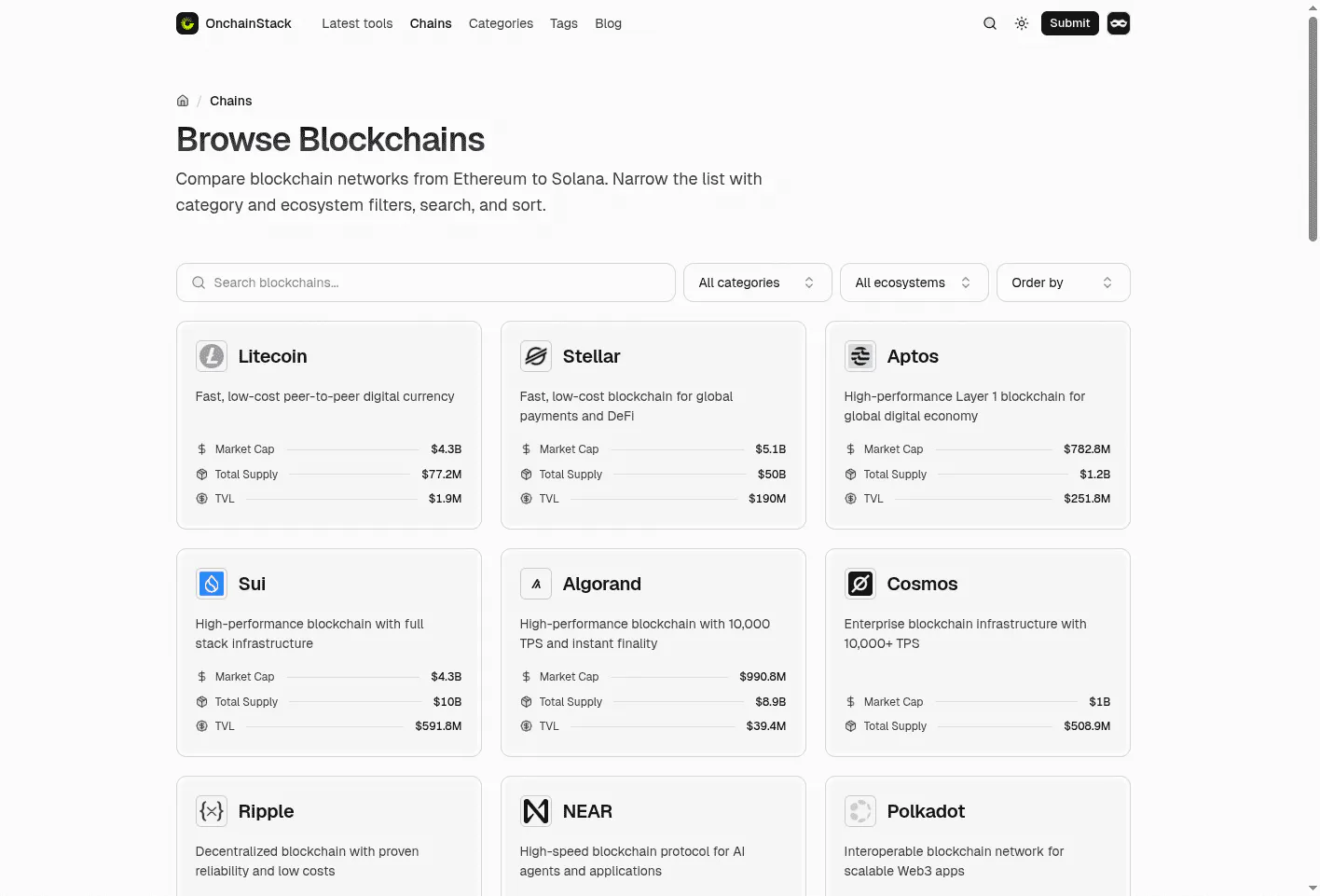Image resolution: width=1320 pixels, height=896 pixels.
Task: Toggle the light/dark theme sun icon
Action: [1022, 23]
